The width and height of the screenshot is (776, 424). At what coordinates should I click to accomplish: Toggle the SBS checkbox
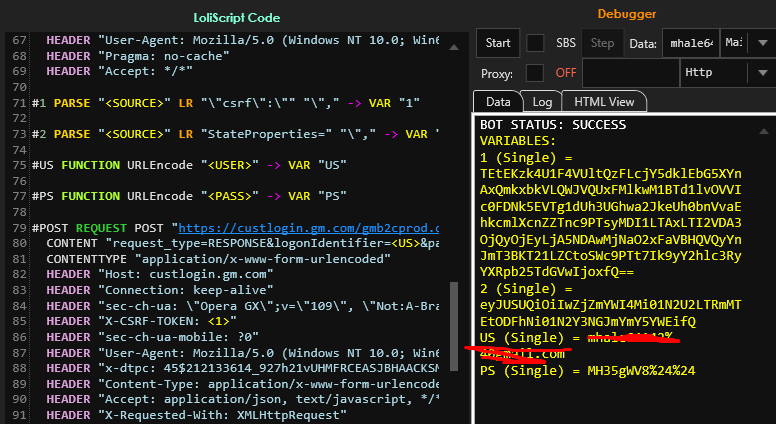click(535, 43)
